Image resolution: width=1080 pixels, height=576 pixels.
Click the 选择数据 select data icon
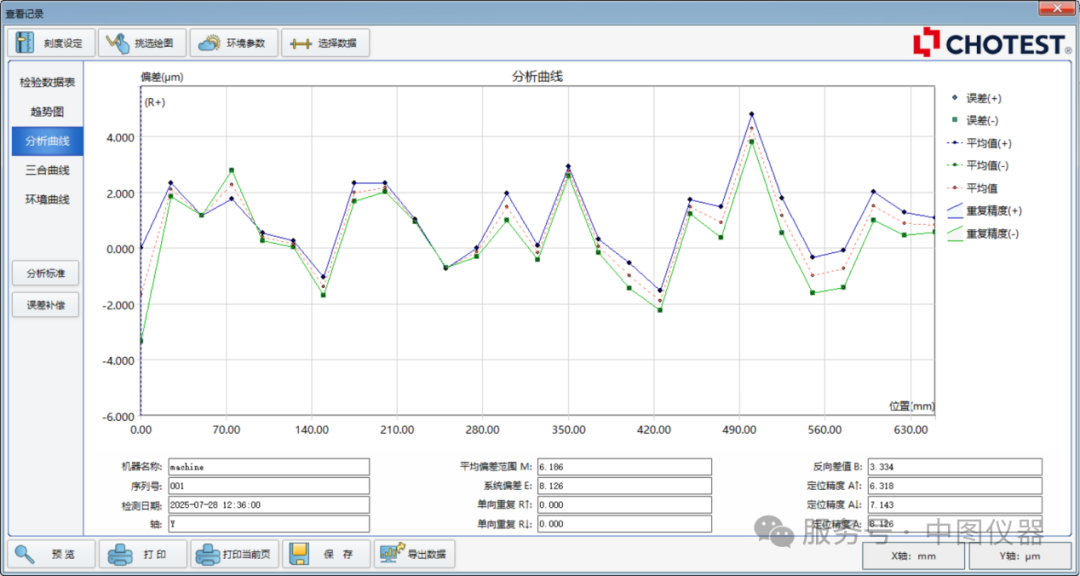[x=300, y=43]
